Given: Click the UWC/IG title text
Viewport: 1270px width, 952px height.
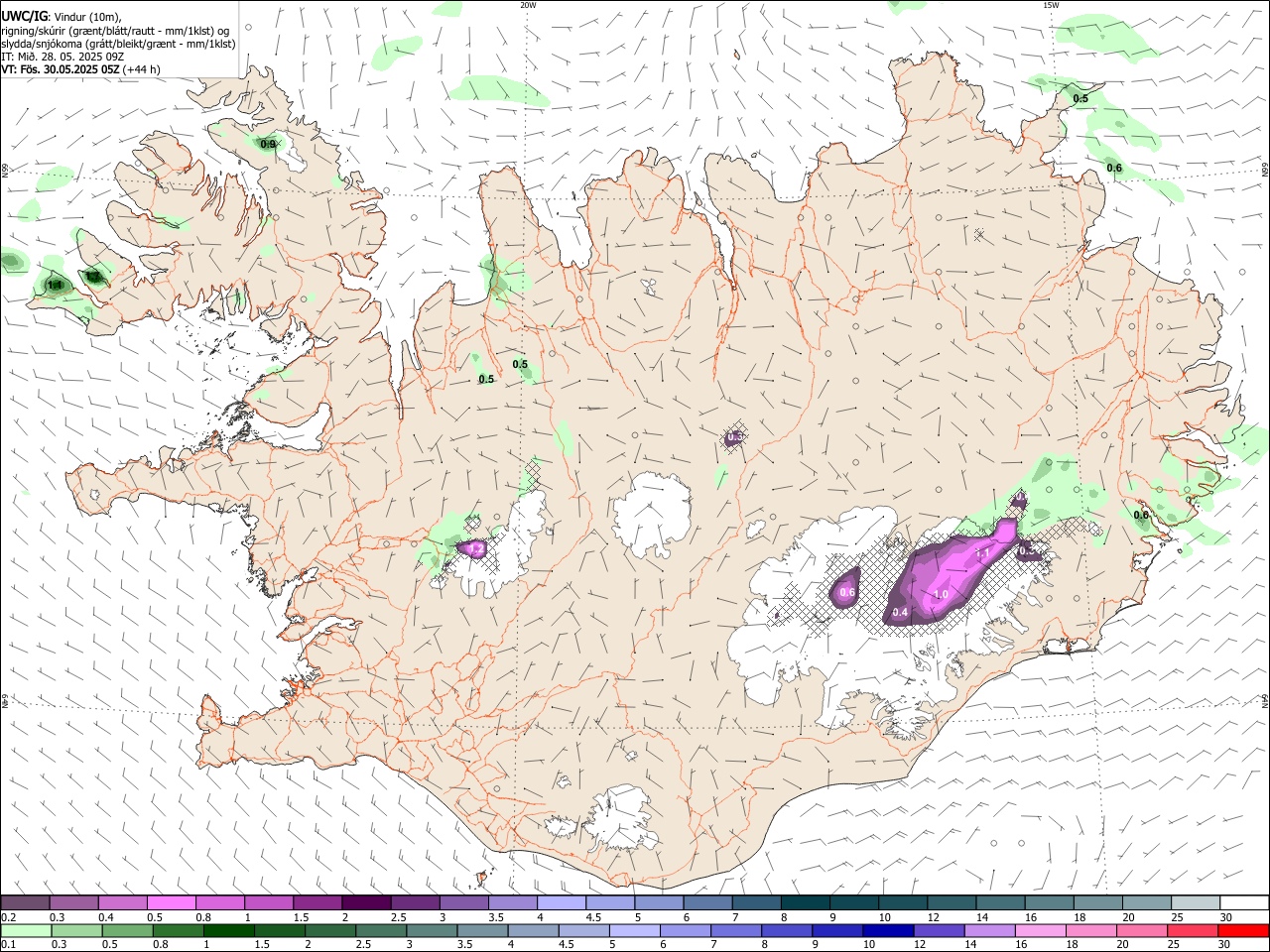Looking at the screenshot, I should (23, 17).
